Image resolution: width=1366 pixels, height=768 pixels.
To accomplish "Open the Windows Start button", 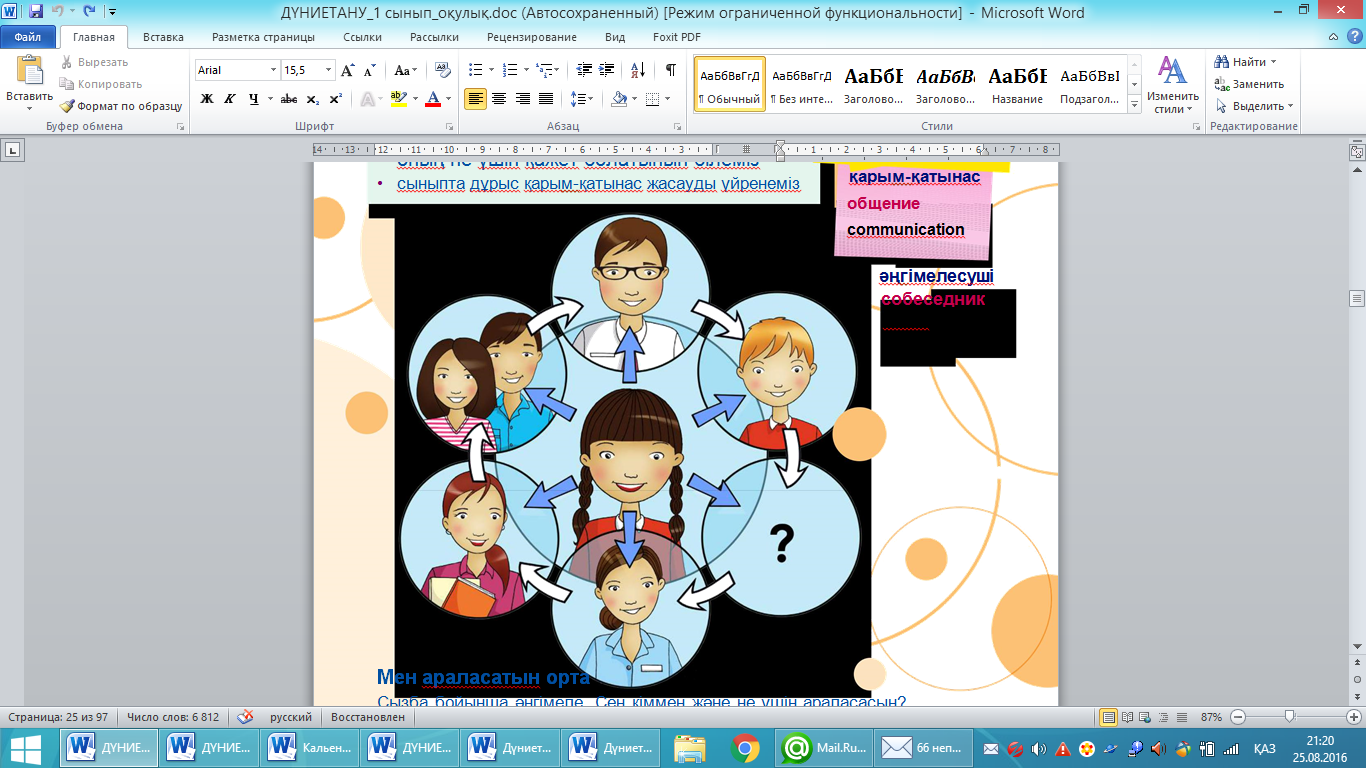I will [27, 747].
